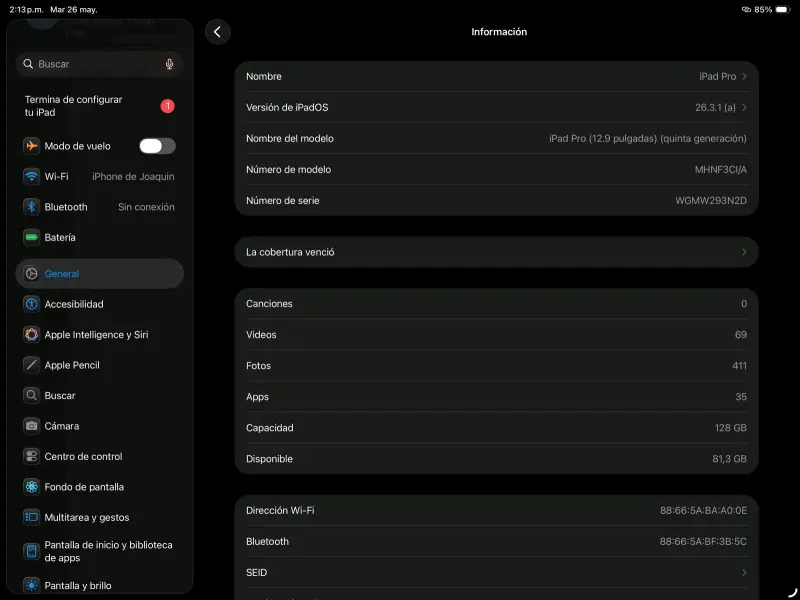This screenshot has width=800, height=600.
Task: Tap Bluetooth address 88:66:5A:BF:3B:5C
Action: click(703, 541)
